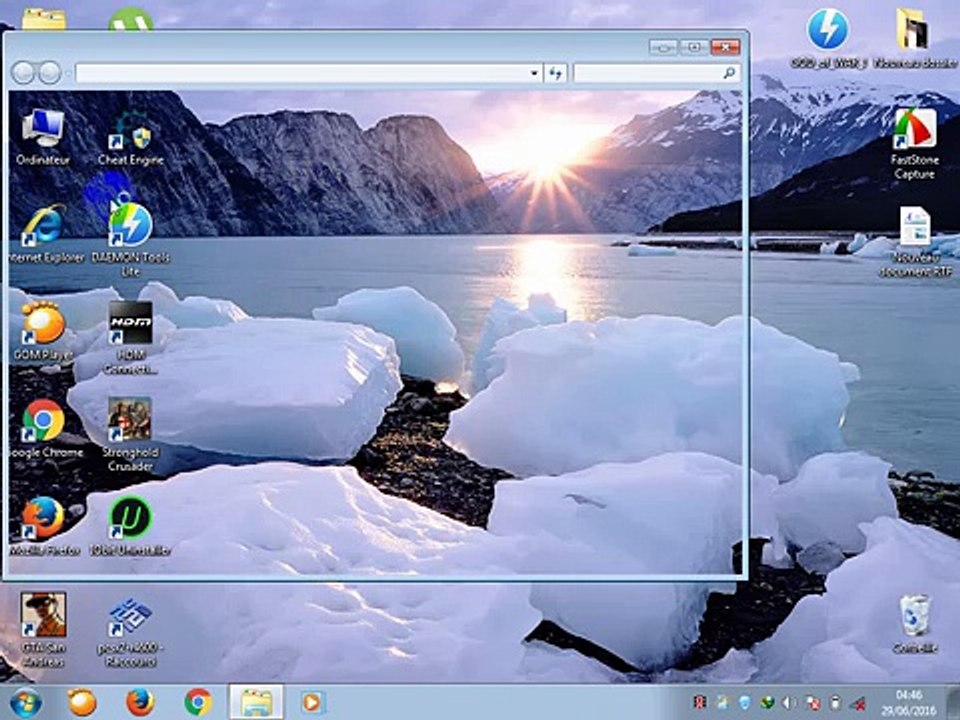
Task: Select the Nouveau document RTF file
Action: [x=915, y=242]
